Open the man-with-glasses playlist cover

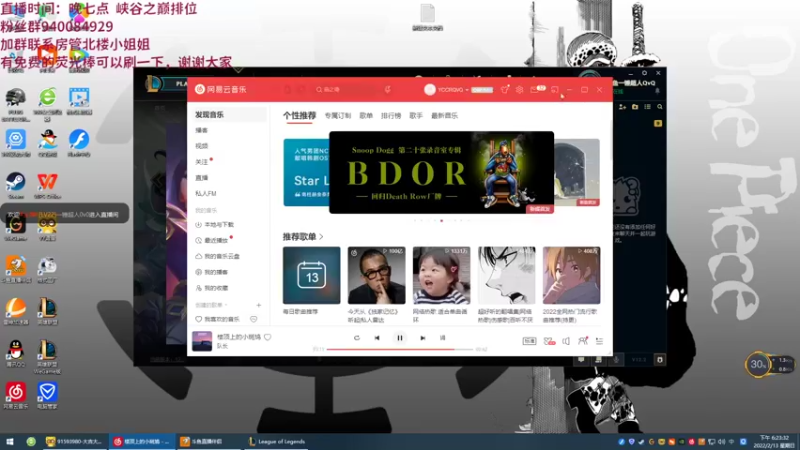point(377,276)
